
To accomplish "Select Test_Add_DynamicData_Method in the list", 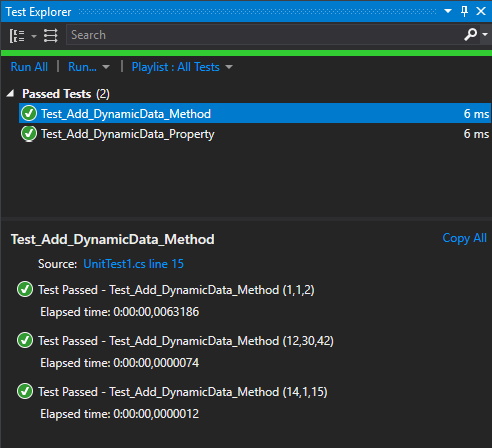I will coord(255,114).
